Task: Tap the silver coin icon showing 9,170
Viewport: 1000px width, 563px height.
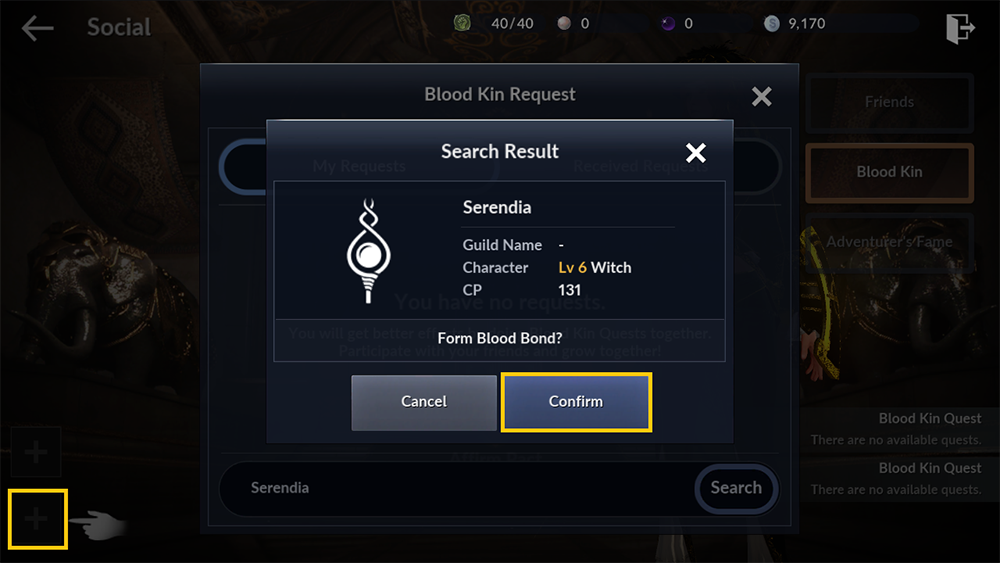Action: click(772, 24)
